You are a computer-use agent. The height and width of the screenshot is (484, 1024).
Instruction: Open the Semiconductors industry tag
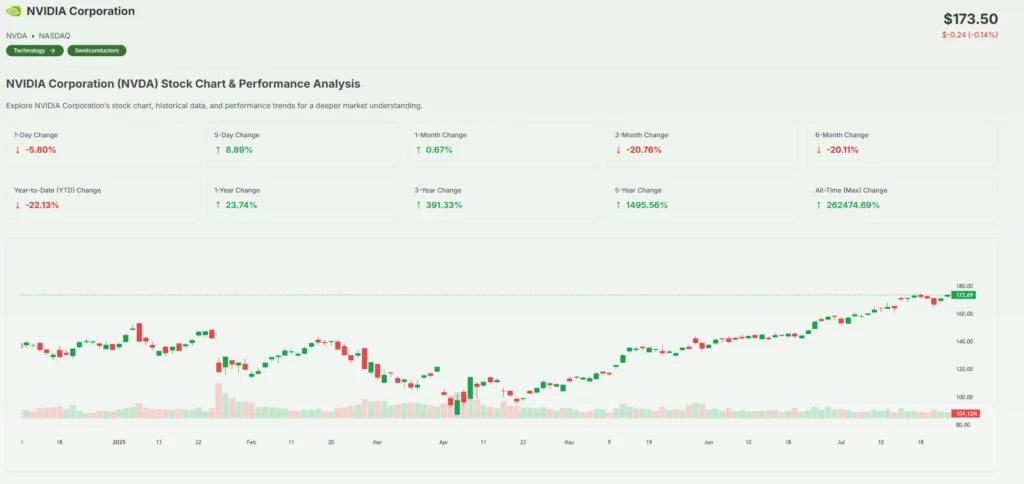(x=97, y=50)
